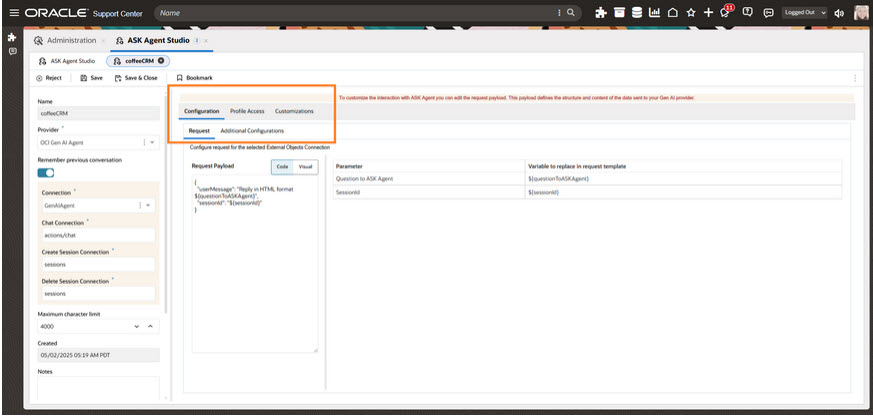Close the coffeeCRM sub-tab
The height and width of the screenshot is (416, 873).
[161, 61]
